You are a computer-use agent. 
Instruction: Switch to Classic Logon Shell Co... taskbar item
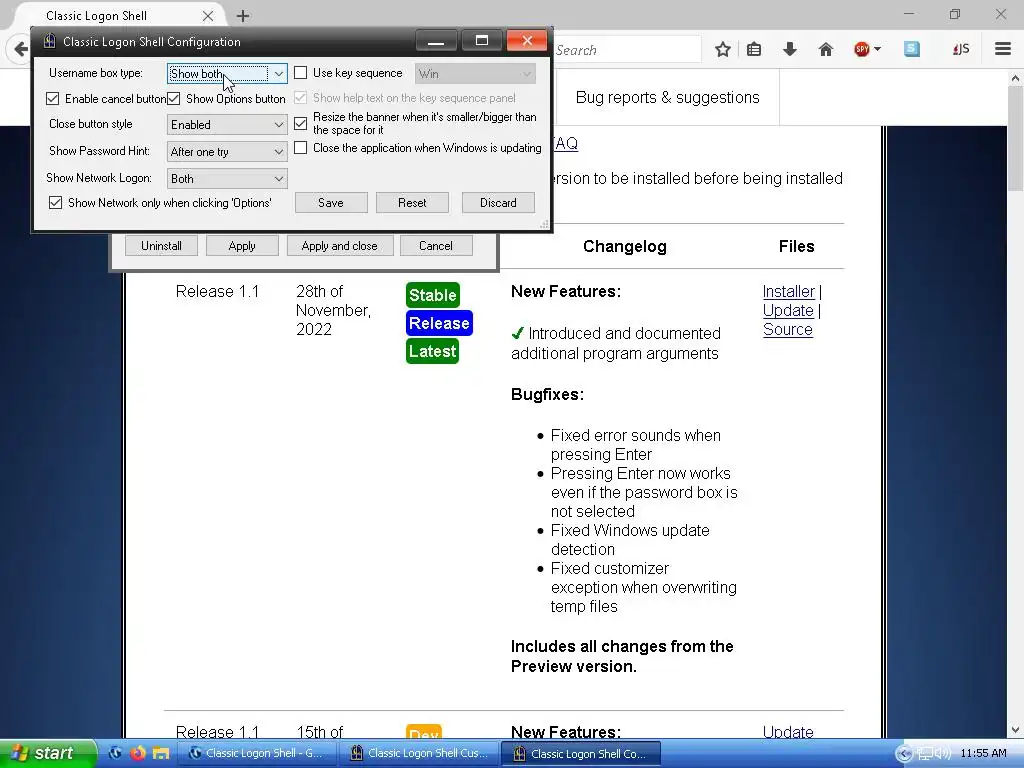click(581, 753)
